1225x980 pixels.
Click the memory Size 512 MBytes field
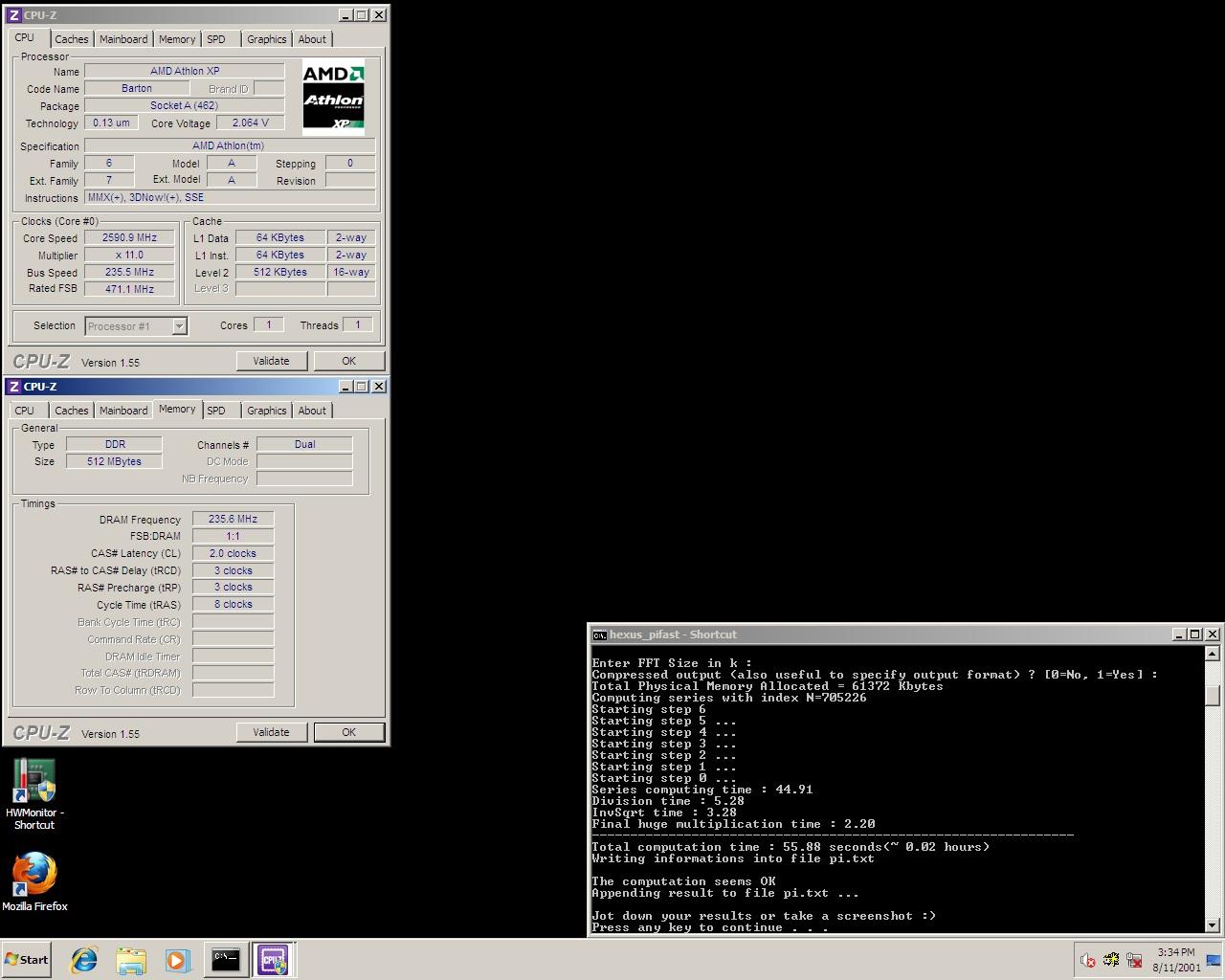pos(114,462)
